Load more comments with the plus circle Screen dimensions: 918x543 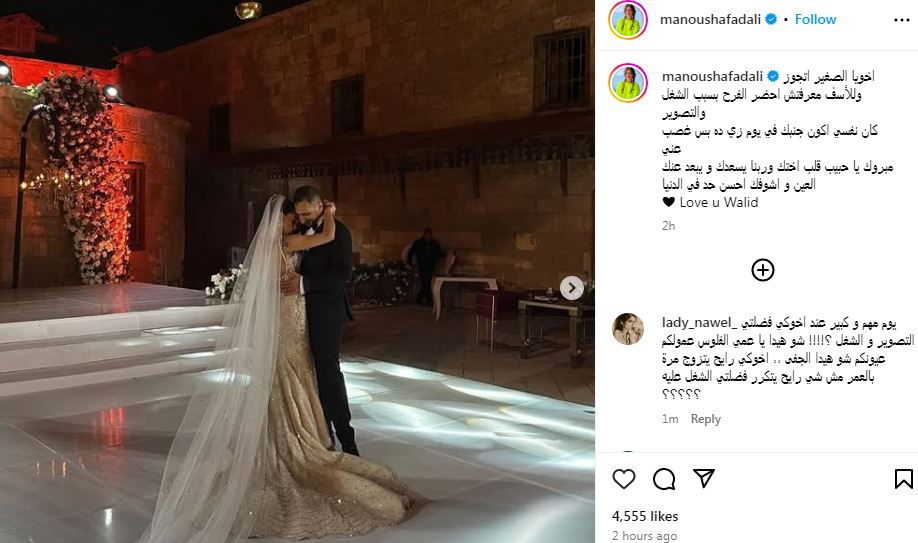[x=762, y=270]
